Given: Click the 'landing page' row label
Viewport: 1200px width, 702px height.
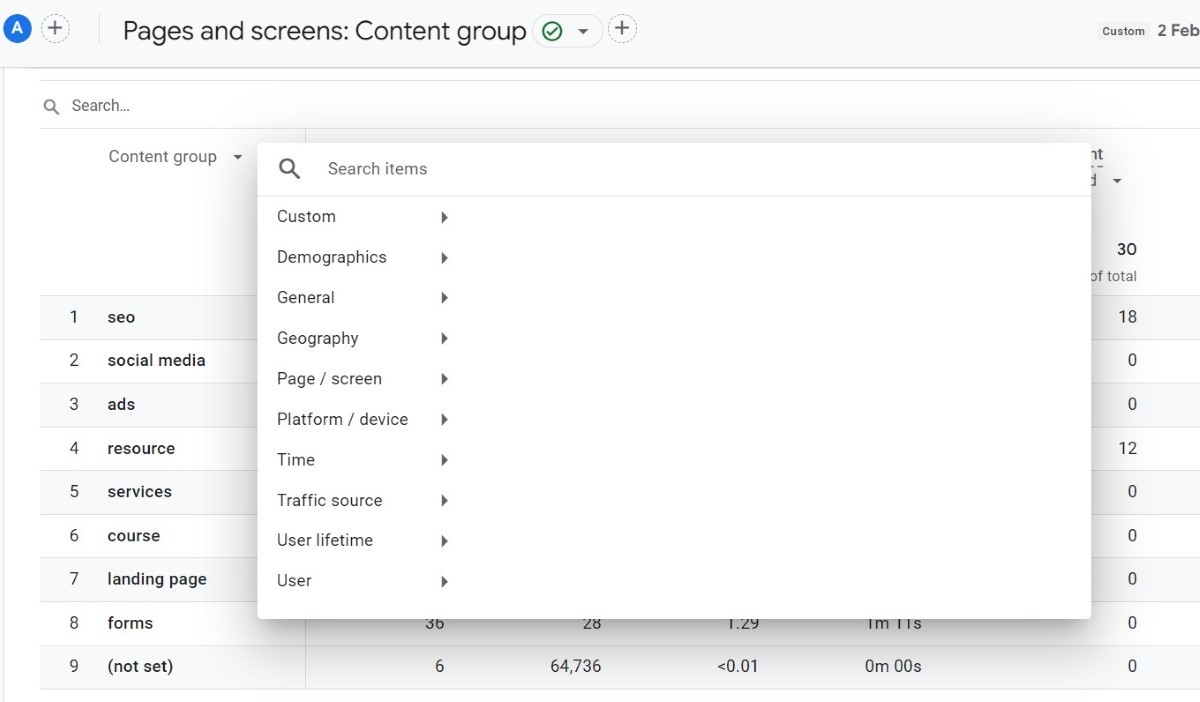Looking at the screenshot, I should tap(157, 579).
